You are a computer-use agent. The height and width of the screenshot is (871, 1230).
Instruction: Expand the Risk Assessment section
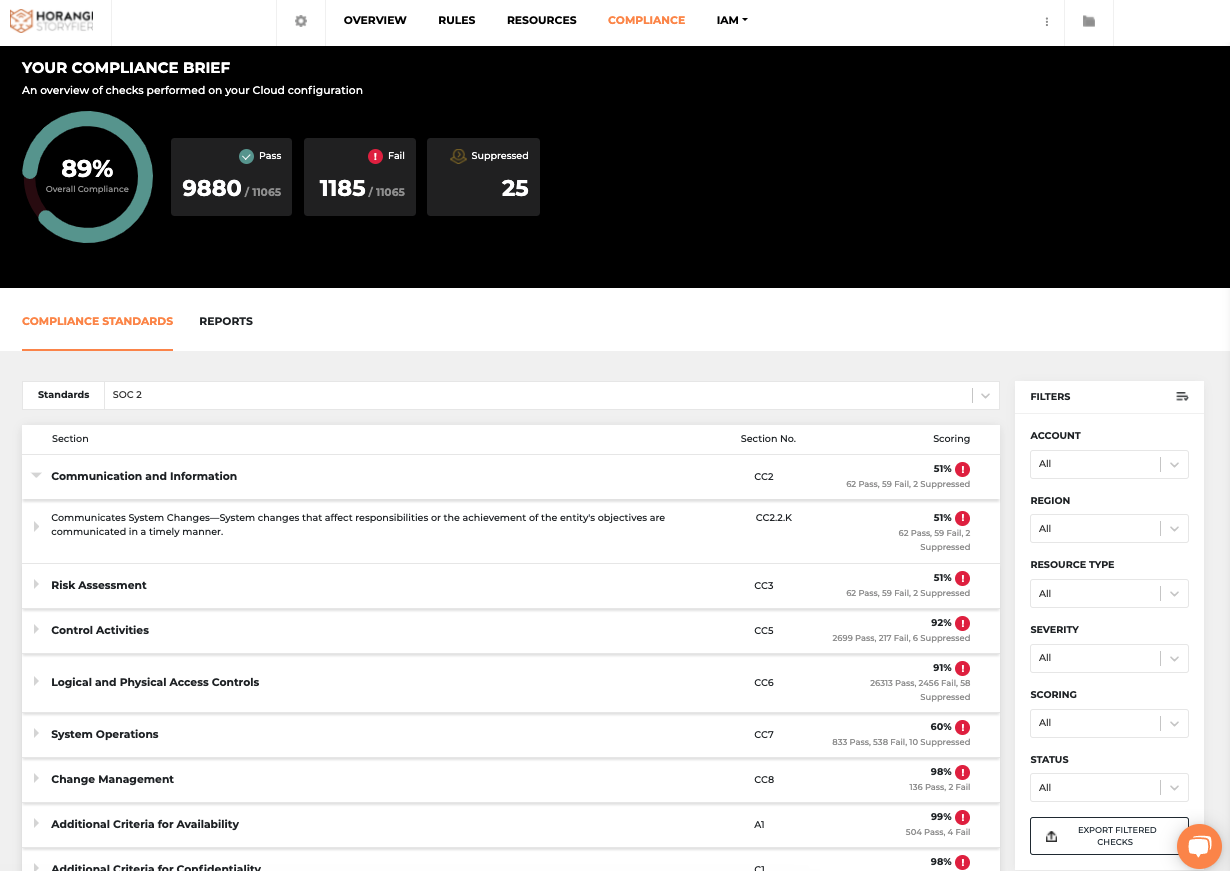point(36,585)
